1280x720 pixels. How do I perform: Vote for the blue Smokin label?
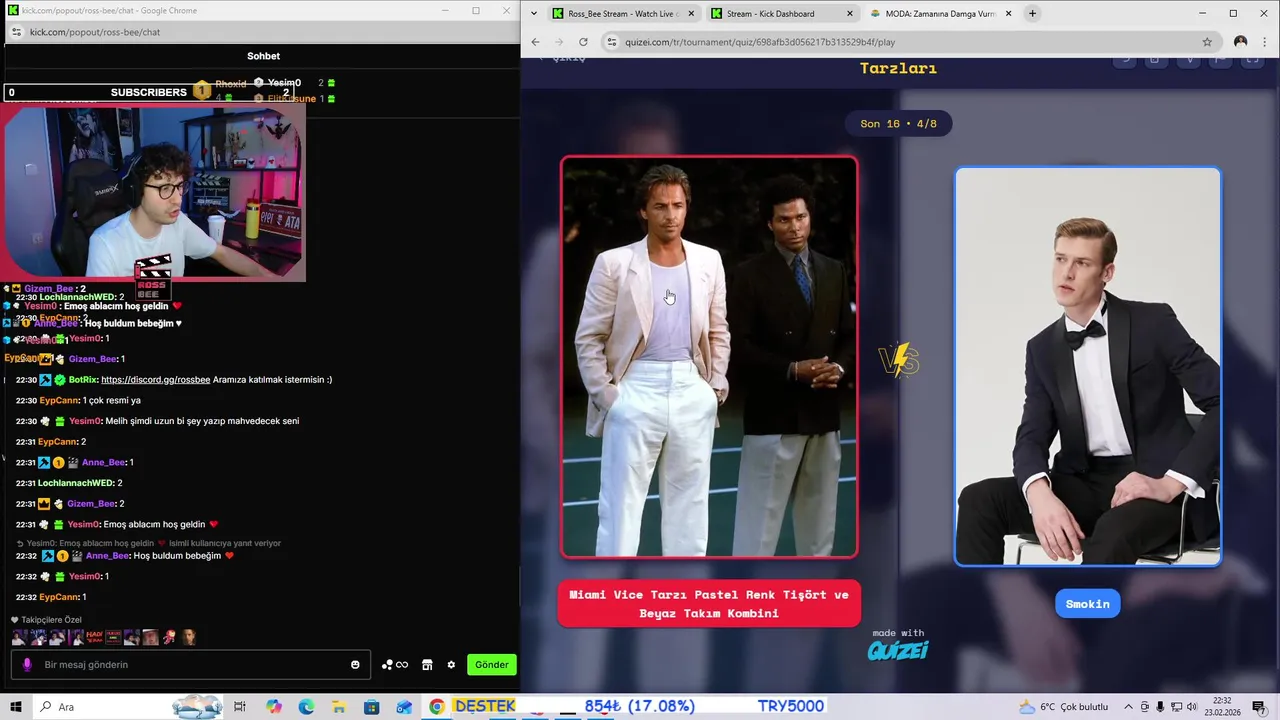click(1087, 604)
